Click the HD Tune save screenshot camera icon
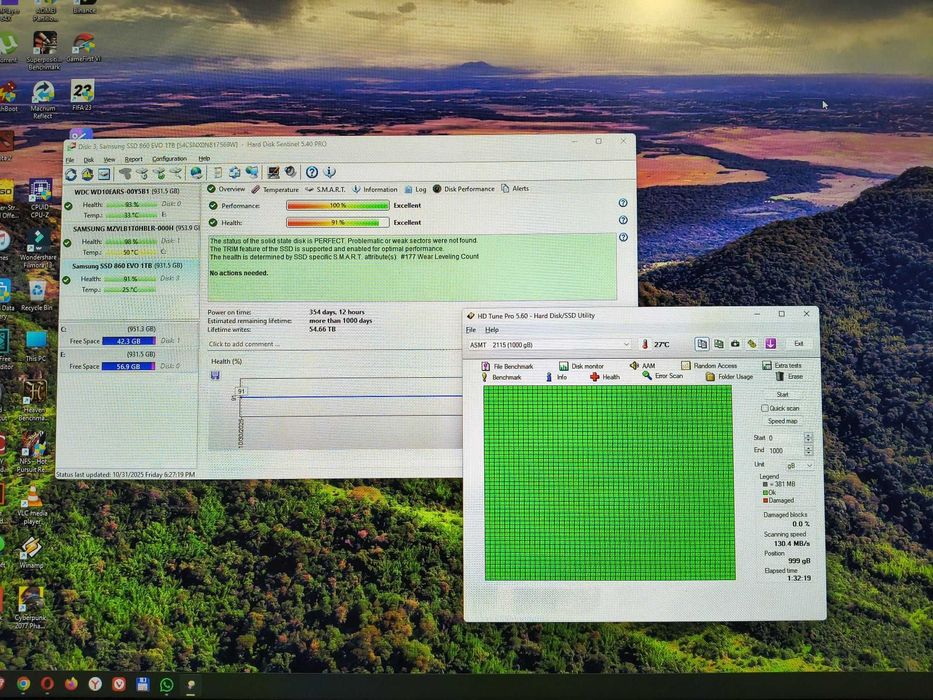 [x=735, y=344]
